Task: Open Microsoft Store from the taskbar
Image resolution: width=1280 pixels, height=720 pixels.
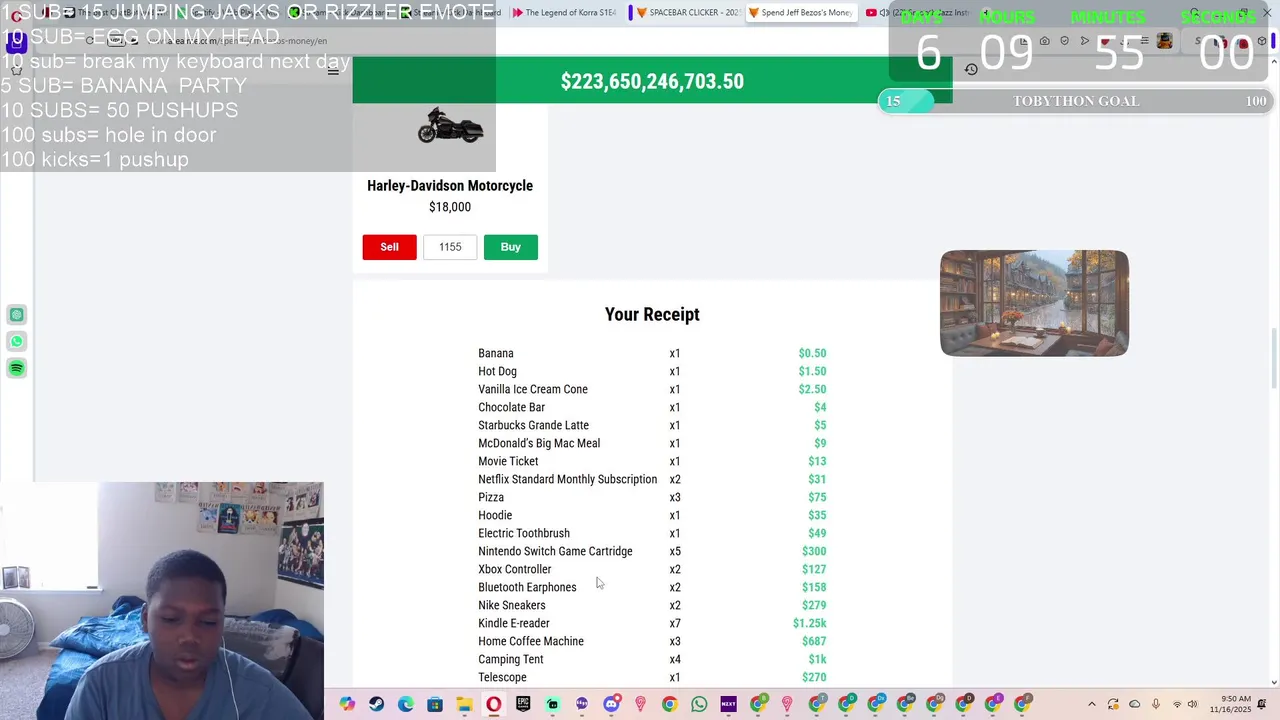Action: click(x=435, y=704)
